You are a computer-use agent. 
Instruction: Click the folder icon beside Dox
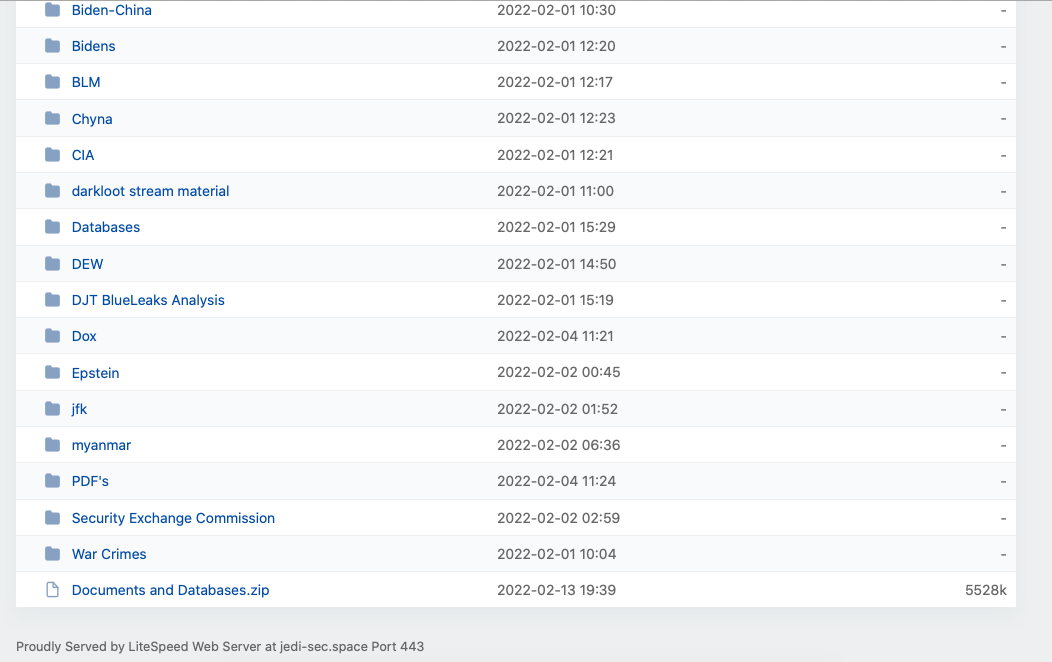pyautogui.click(x=52, y=336)
